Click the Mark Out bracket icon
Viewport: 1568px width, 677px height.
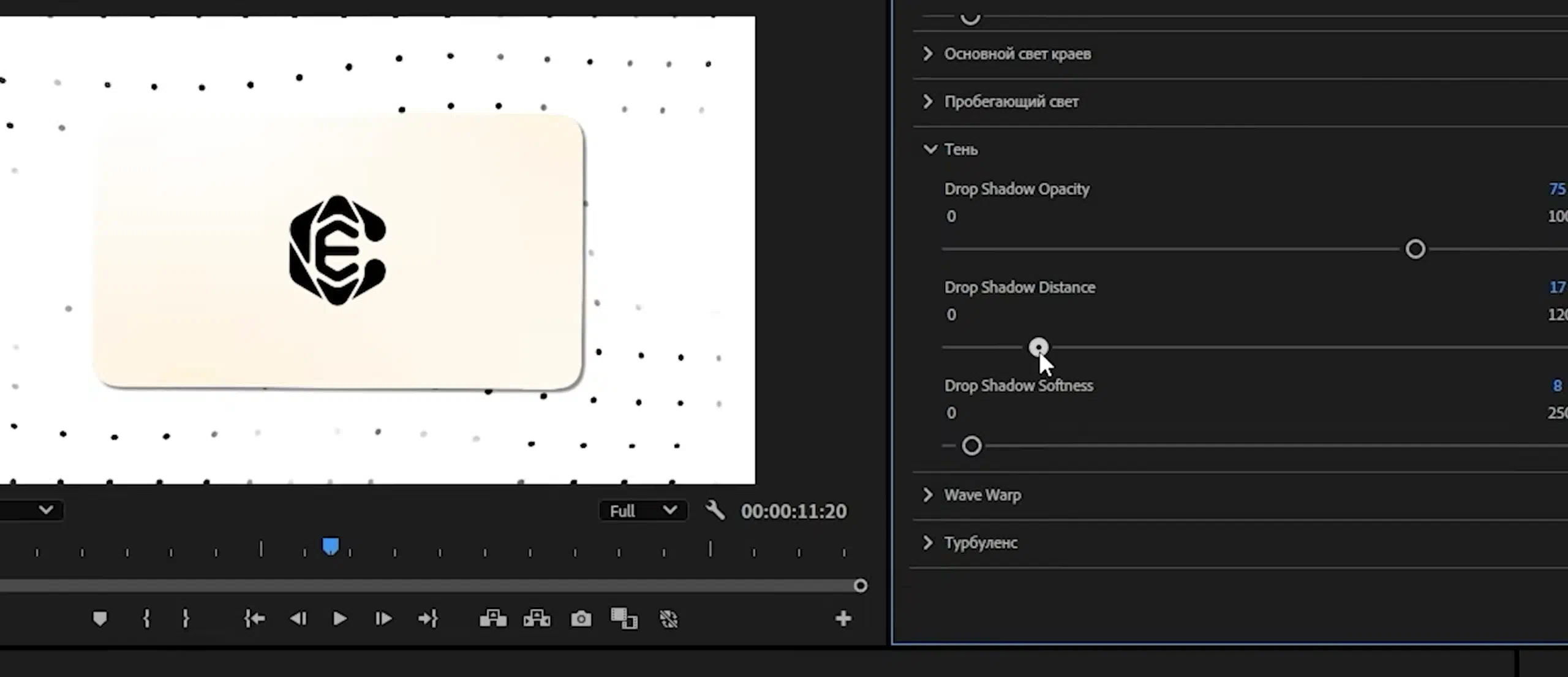pos(186,619)
